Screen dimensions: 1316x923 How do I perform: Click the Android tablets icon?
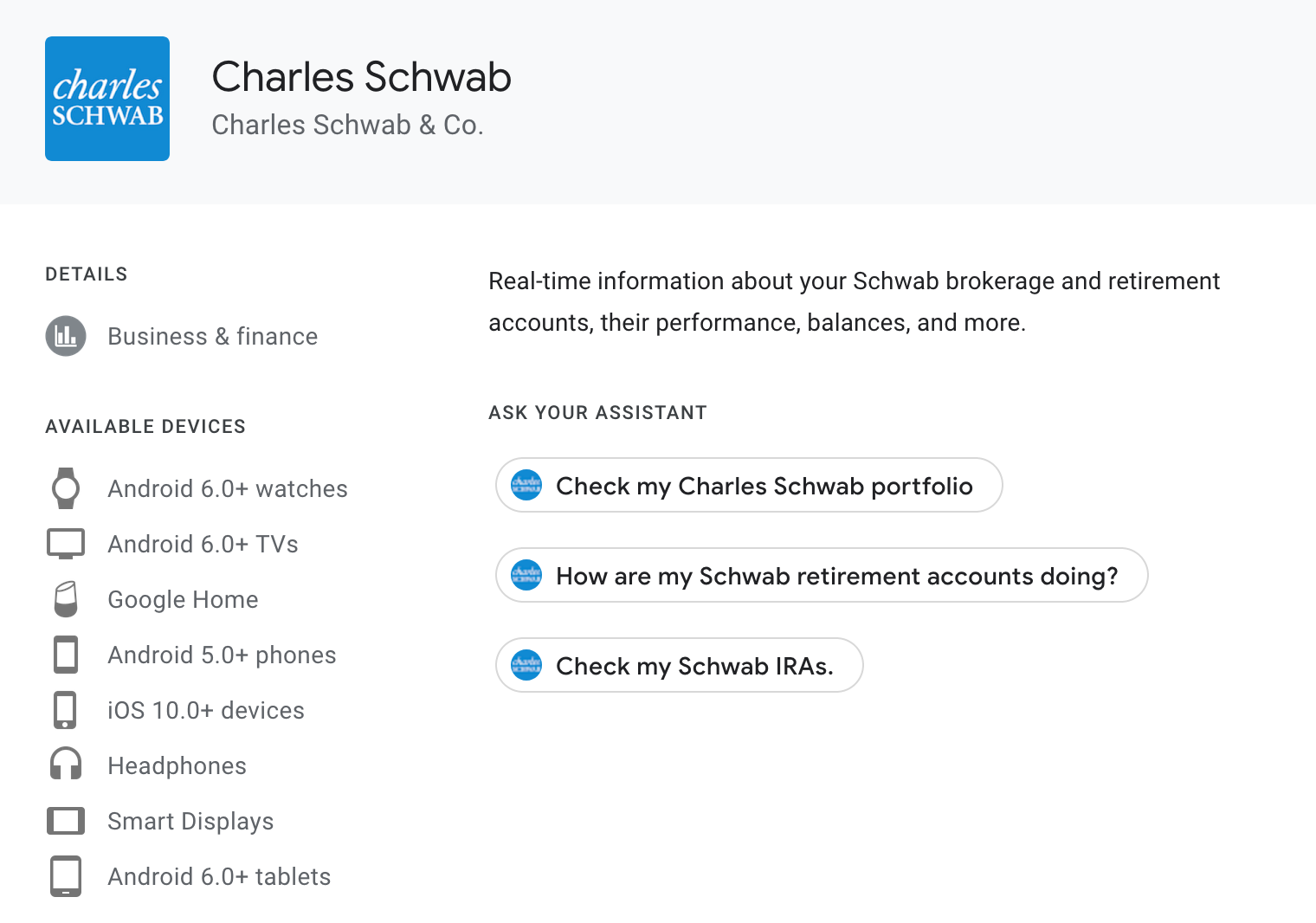(x=66, y=876)
